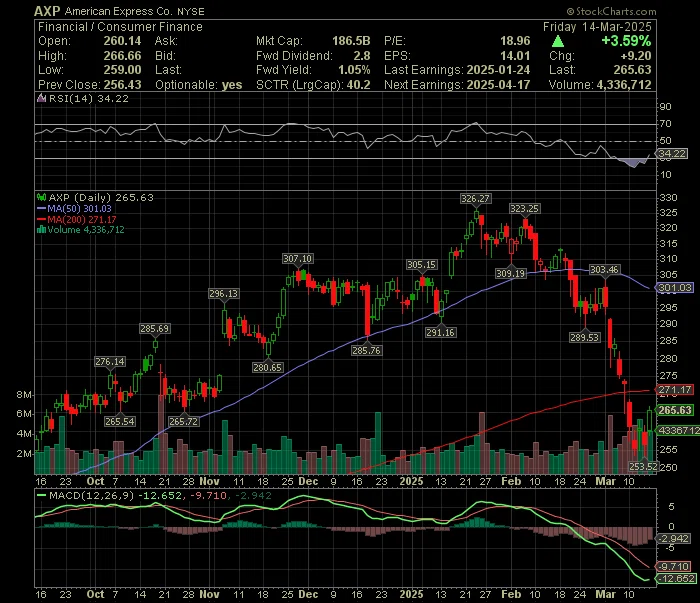The width and height of the screenshot is (700, 603).
Task: Click the red MA(200) line sample in the legend
Action: click(42, 219)
